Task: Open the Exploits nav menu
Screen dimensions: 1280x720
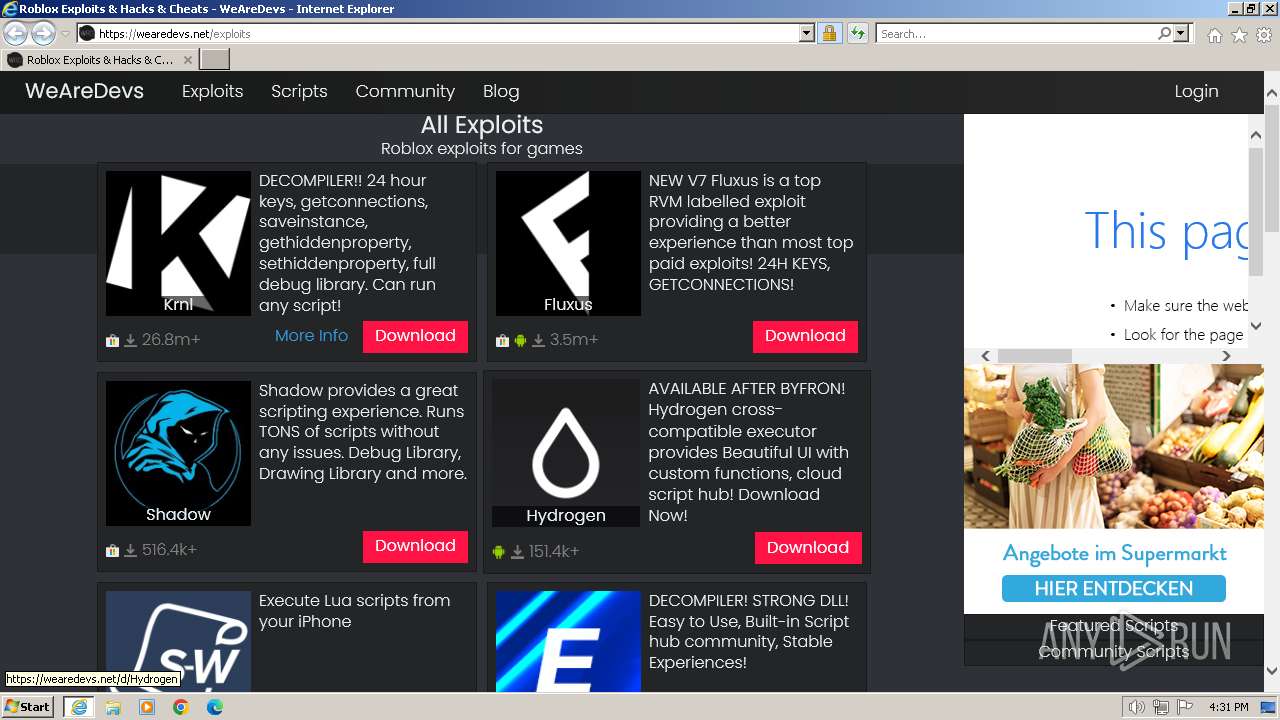Action: tap(212, 91)
